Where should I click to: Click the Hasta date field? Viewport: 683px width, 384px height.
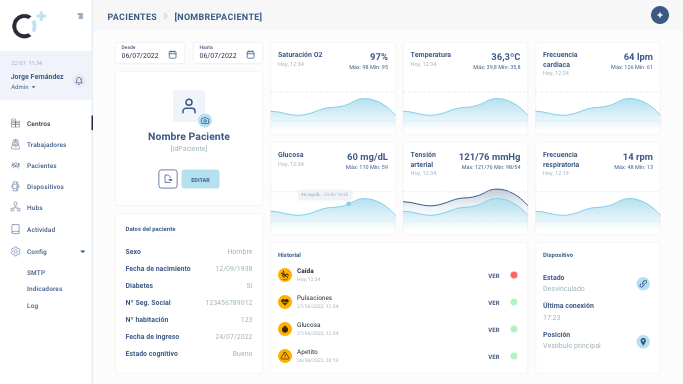point(228,53)
